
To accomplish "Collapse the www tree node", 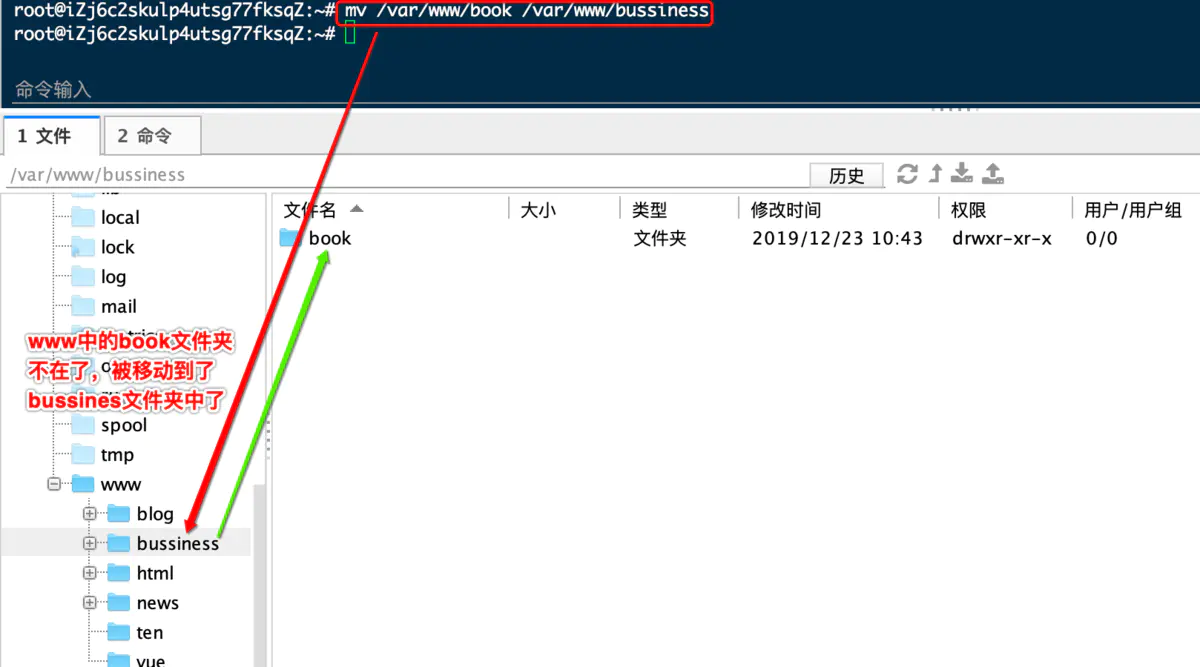I will point(54,484).
